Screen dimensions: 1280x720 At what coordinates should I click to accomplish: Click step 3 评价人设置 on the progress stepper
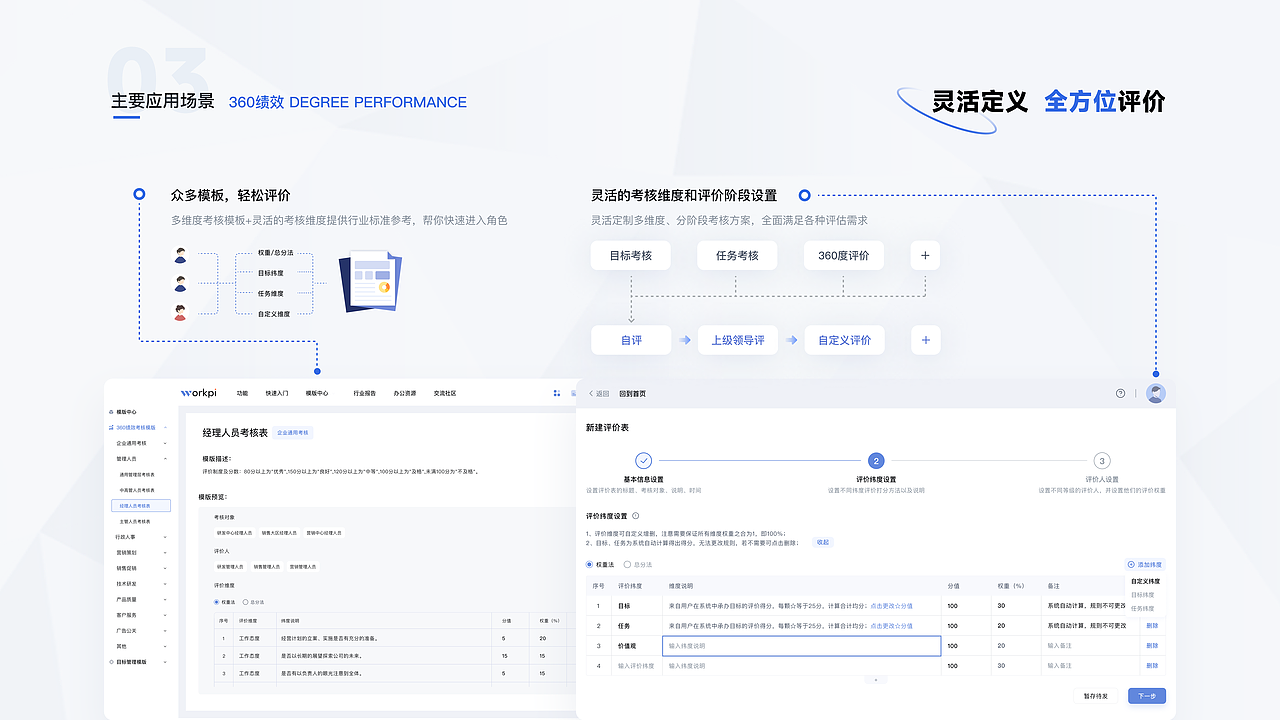(1101, 460)
